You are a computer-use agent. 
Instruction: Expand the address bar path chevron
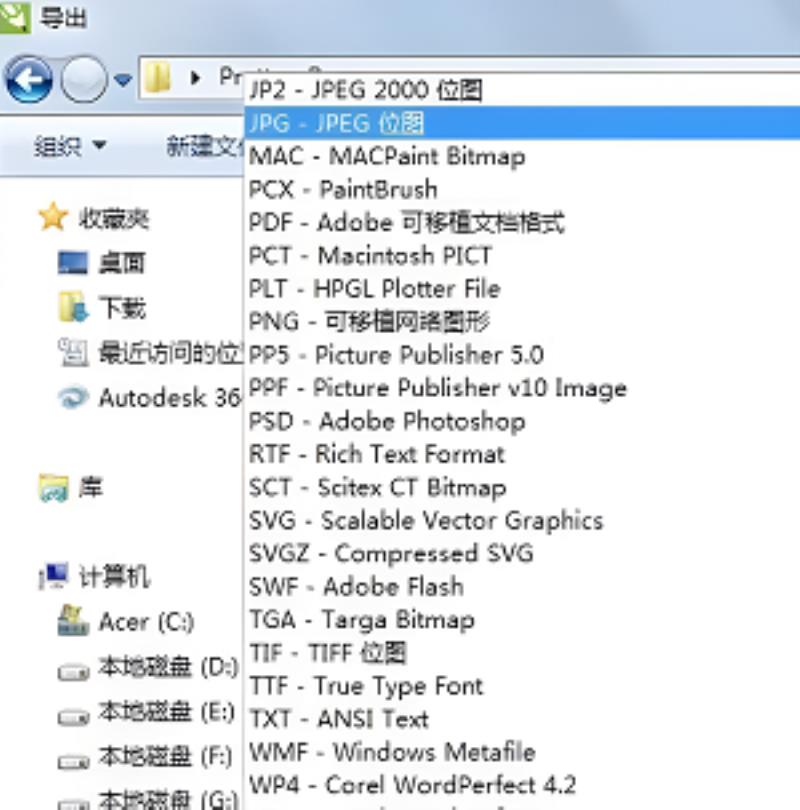point(195,78)
